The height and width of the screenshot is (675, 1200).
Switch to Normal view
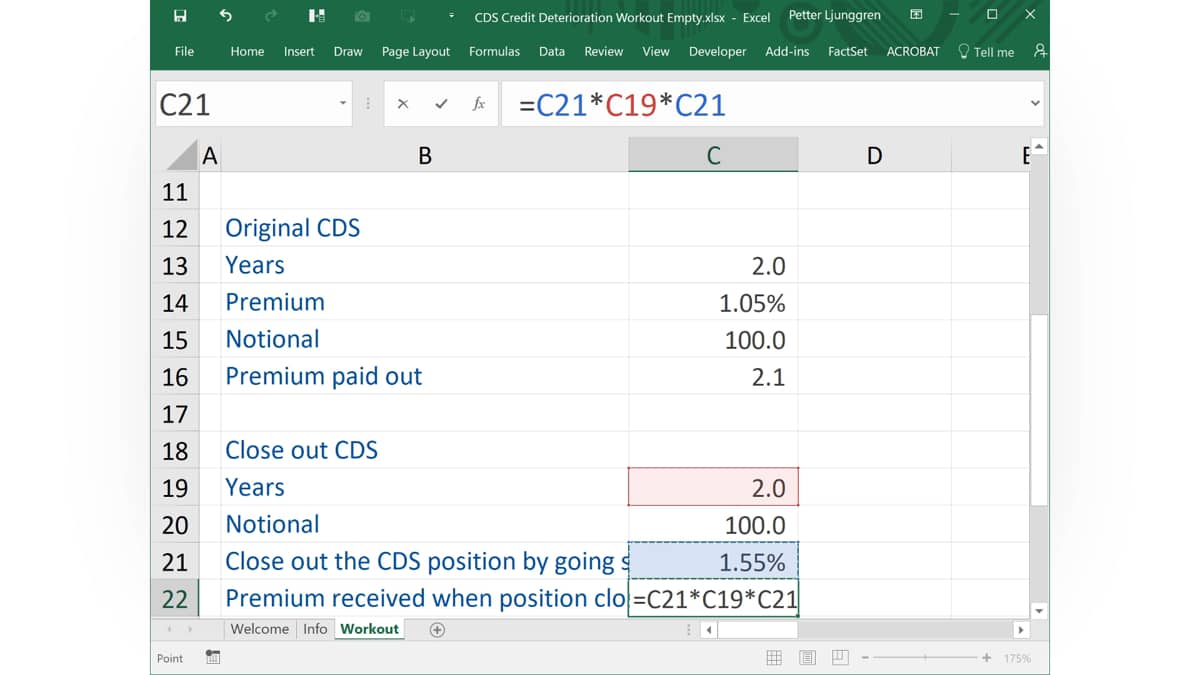tap(774, 657)
